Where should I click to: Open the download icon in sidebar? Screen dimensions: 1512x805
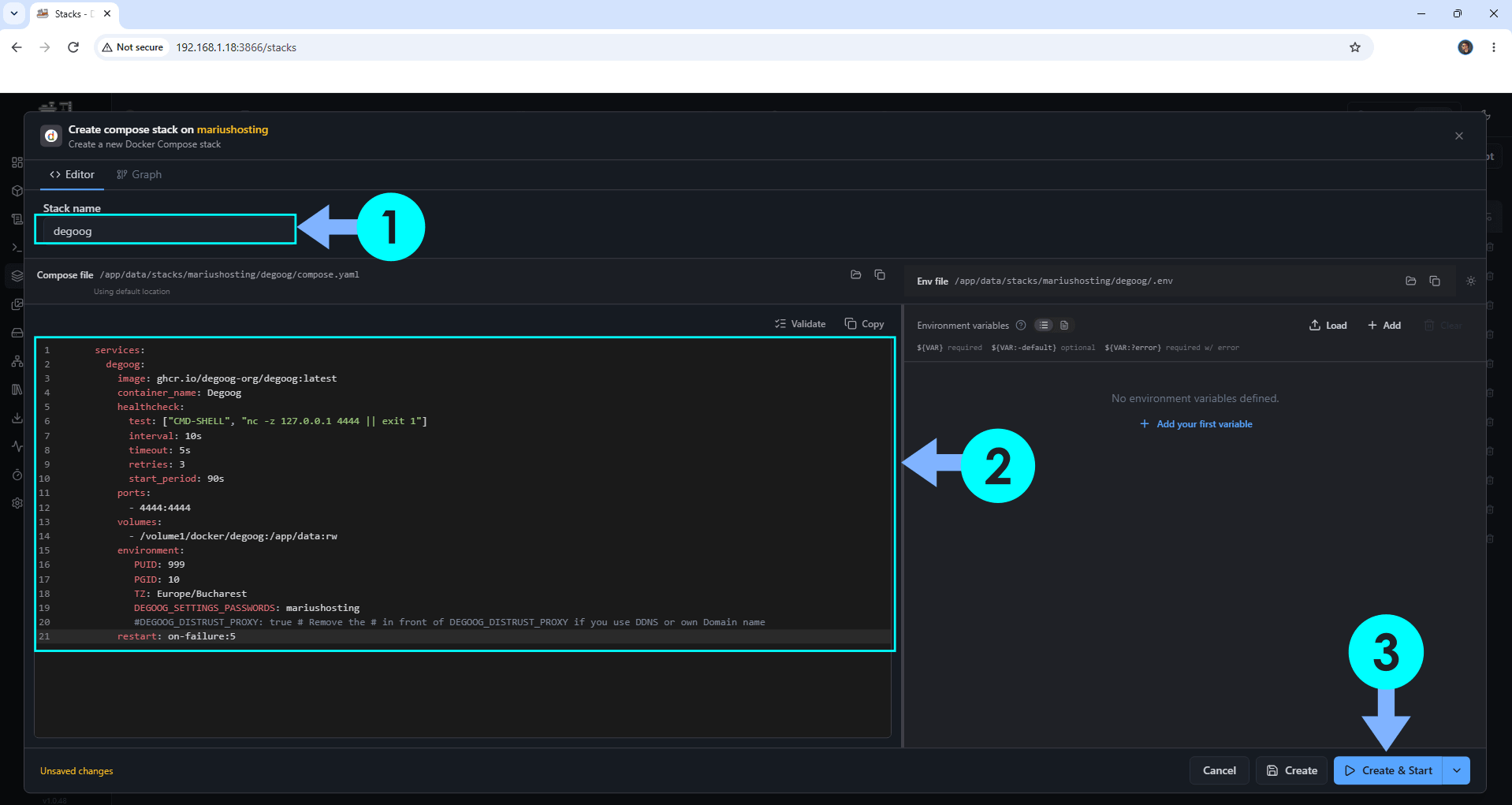[17, 418]
